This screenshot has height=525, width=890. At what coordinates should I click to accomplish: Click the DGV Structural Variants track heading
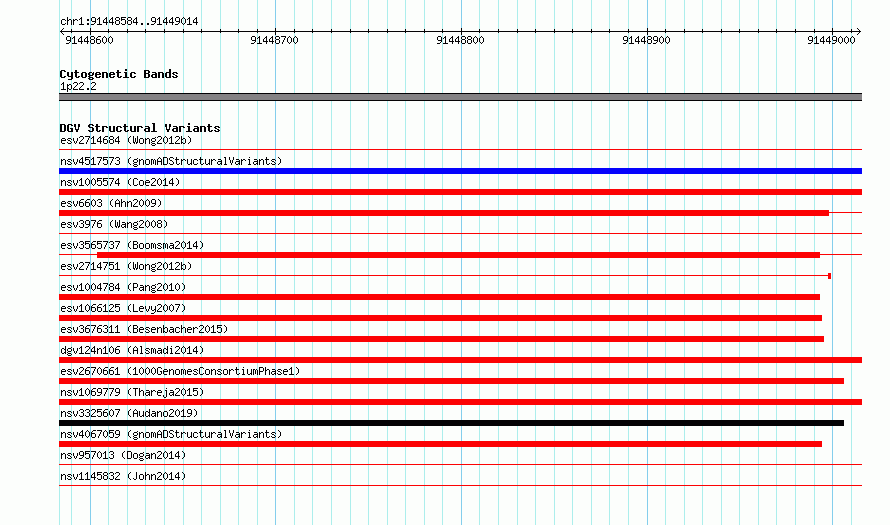pyautogui.click(x=140, y=128)
